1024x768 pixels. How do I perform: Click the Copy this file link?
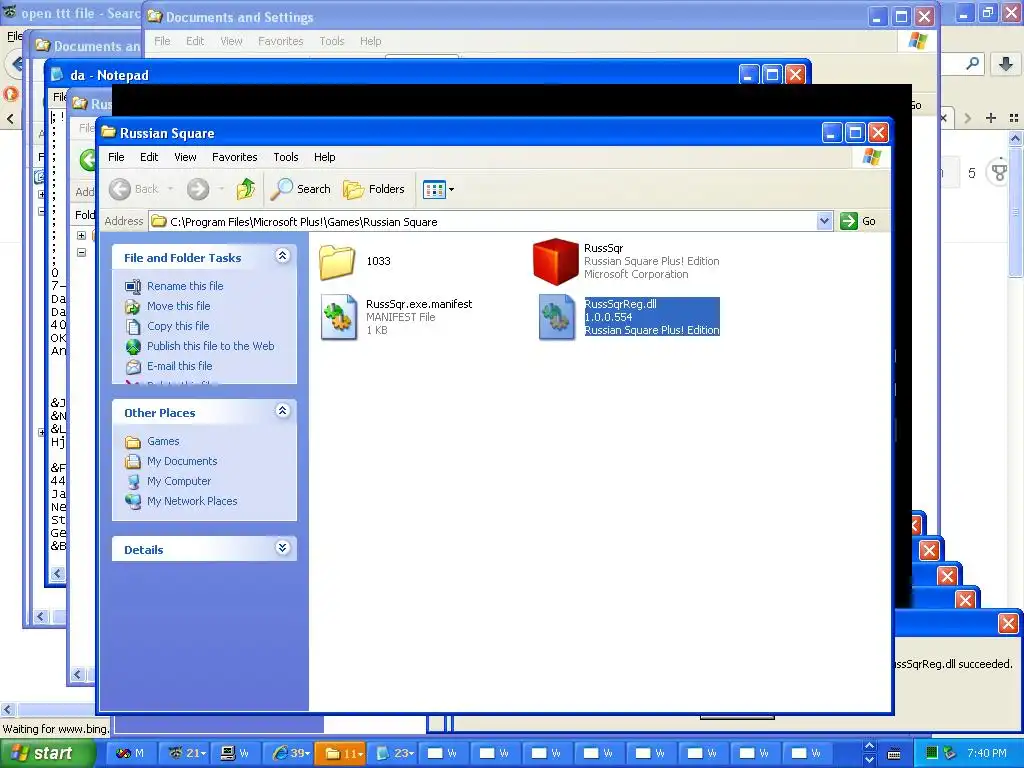(x=178, y=326)
